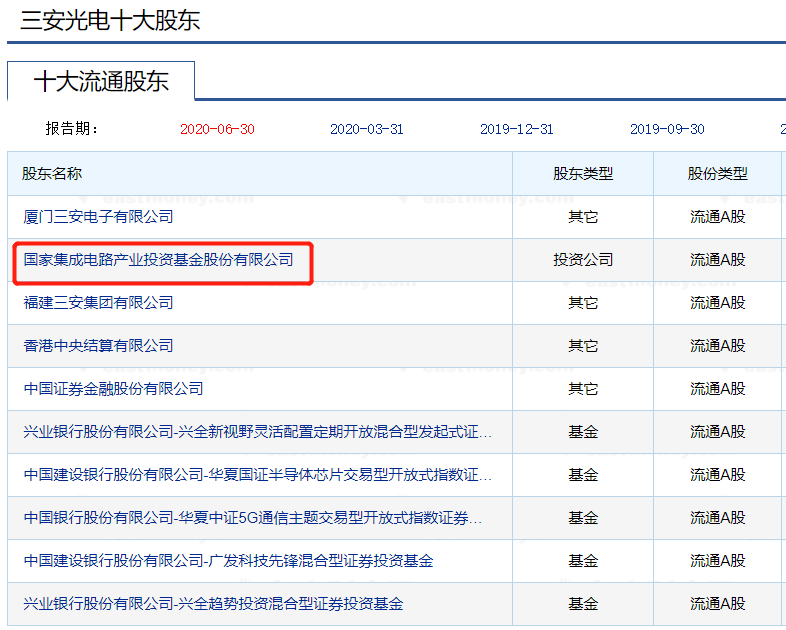This screenshot has height=630, width=786.
Task: Click the 股份类型 column header
Action: (x=717, y=174)
